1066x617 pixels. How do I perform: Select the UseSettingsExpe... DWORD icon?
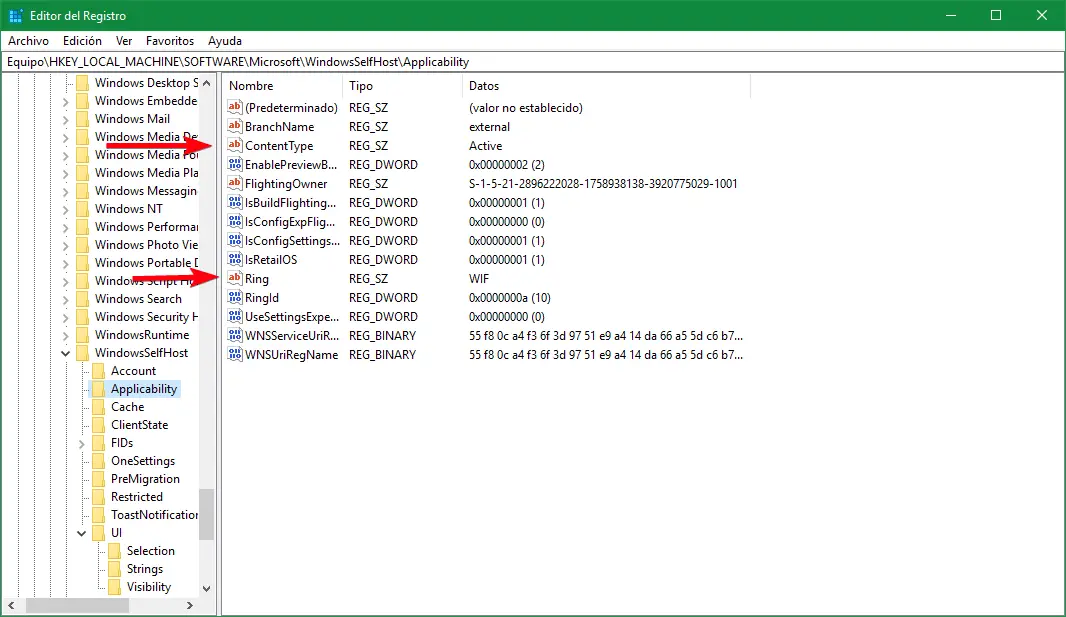235,316
